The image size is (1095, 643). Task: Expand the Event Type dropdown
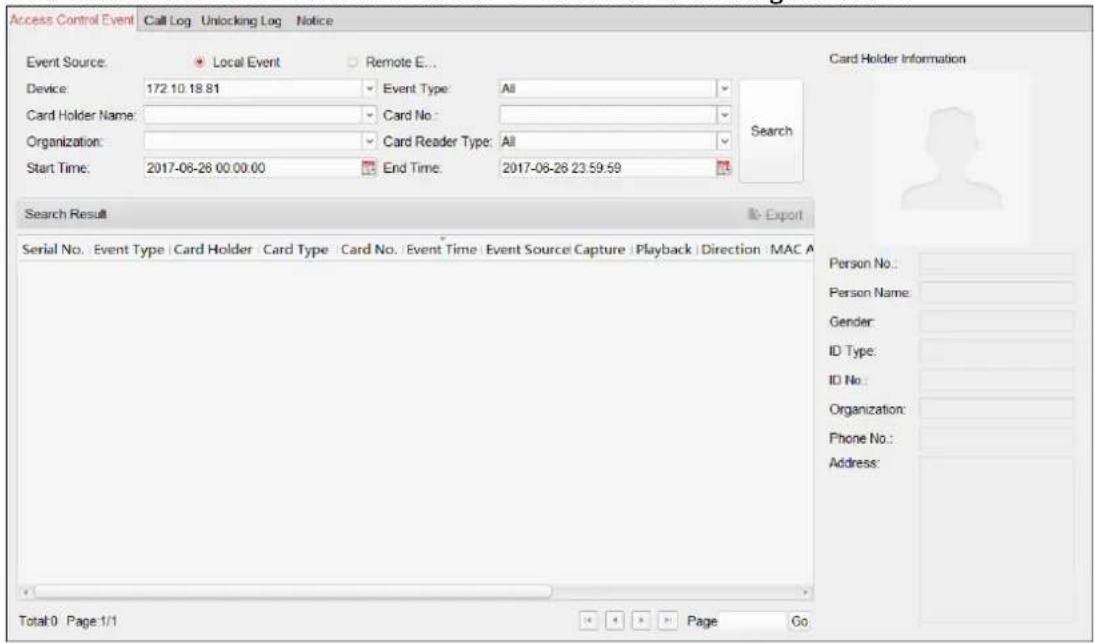725,89
